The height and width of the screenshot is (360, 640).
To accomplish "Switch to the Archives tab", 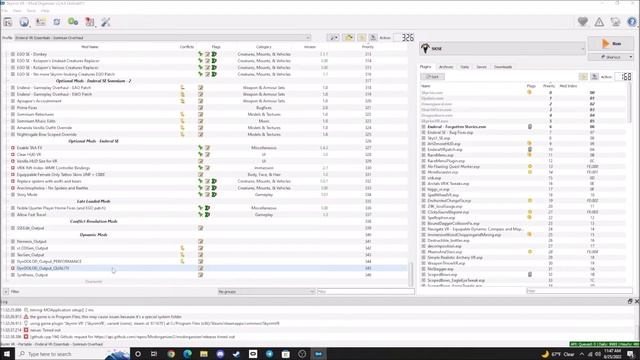I will 446,67.
